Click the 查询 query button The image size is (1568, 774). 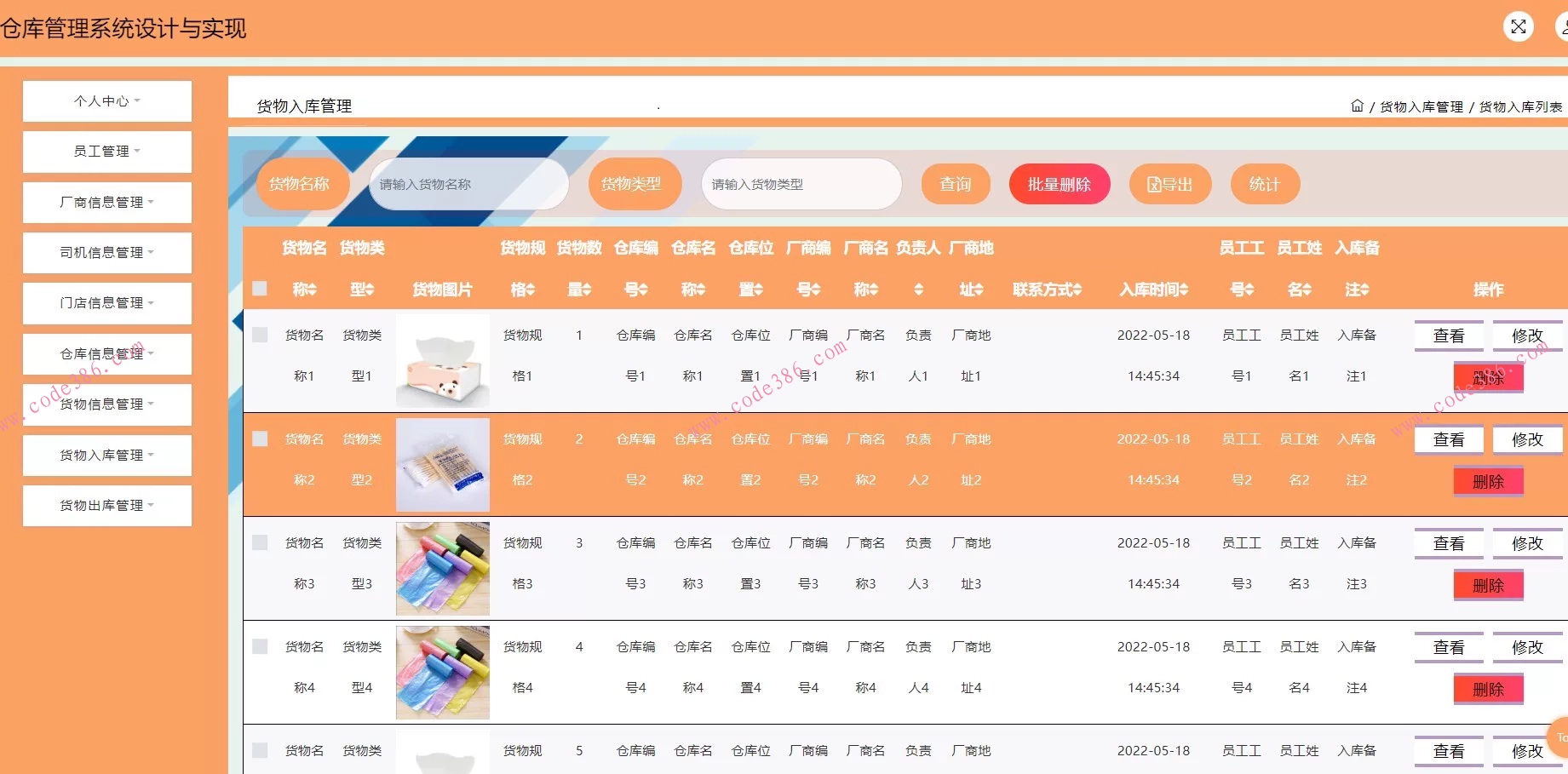(955, 183)
